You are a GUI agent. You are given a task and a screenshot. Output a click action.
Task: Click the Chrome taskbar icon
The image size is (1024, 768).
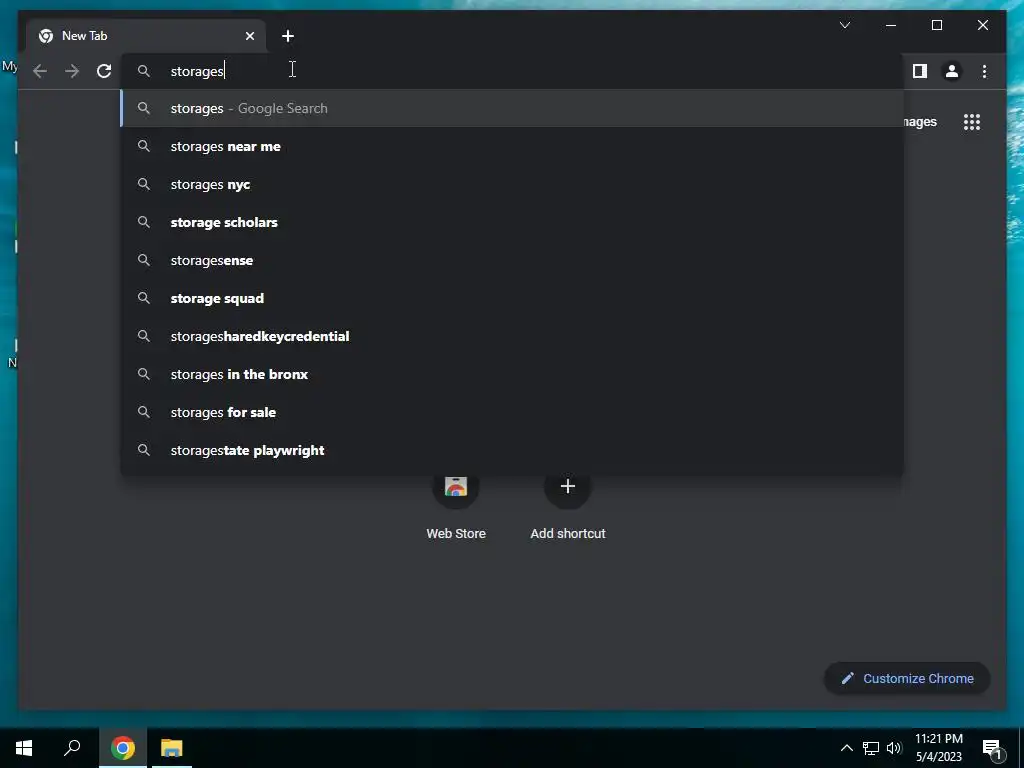[123, 748]
